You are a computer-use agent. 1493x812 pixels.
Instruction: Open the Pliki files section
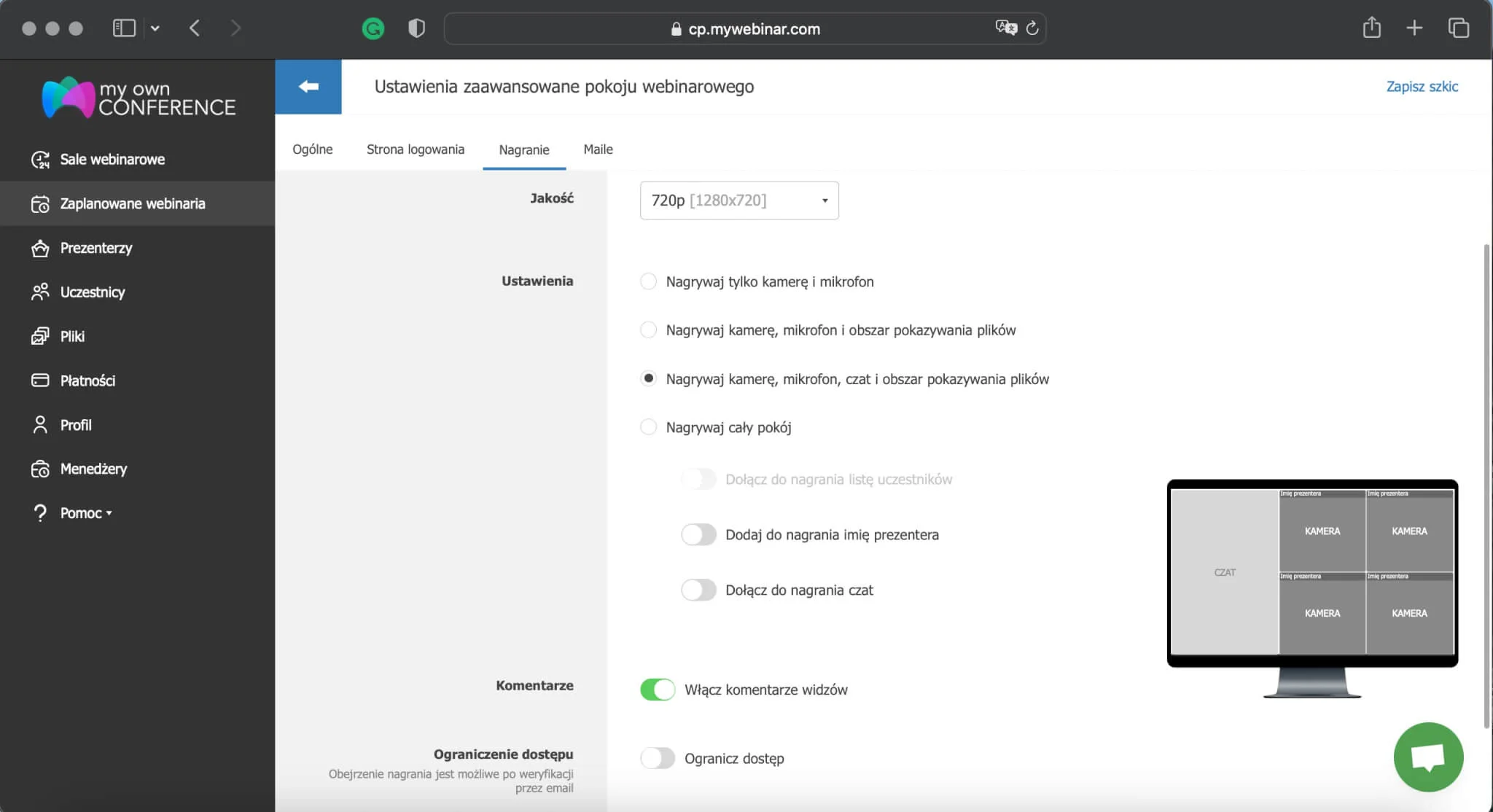pyautogui.click(x=75, y=336)
